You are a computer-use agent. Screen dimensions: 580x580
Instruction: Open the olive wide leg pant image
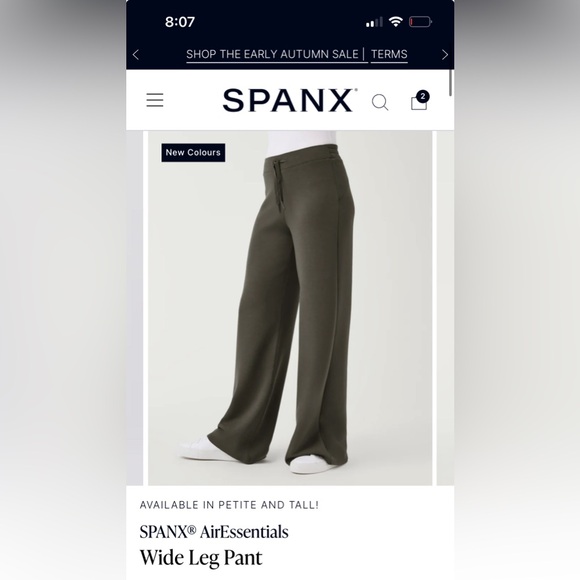pyautogui.click(x=290, y=308)
